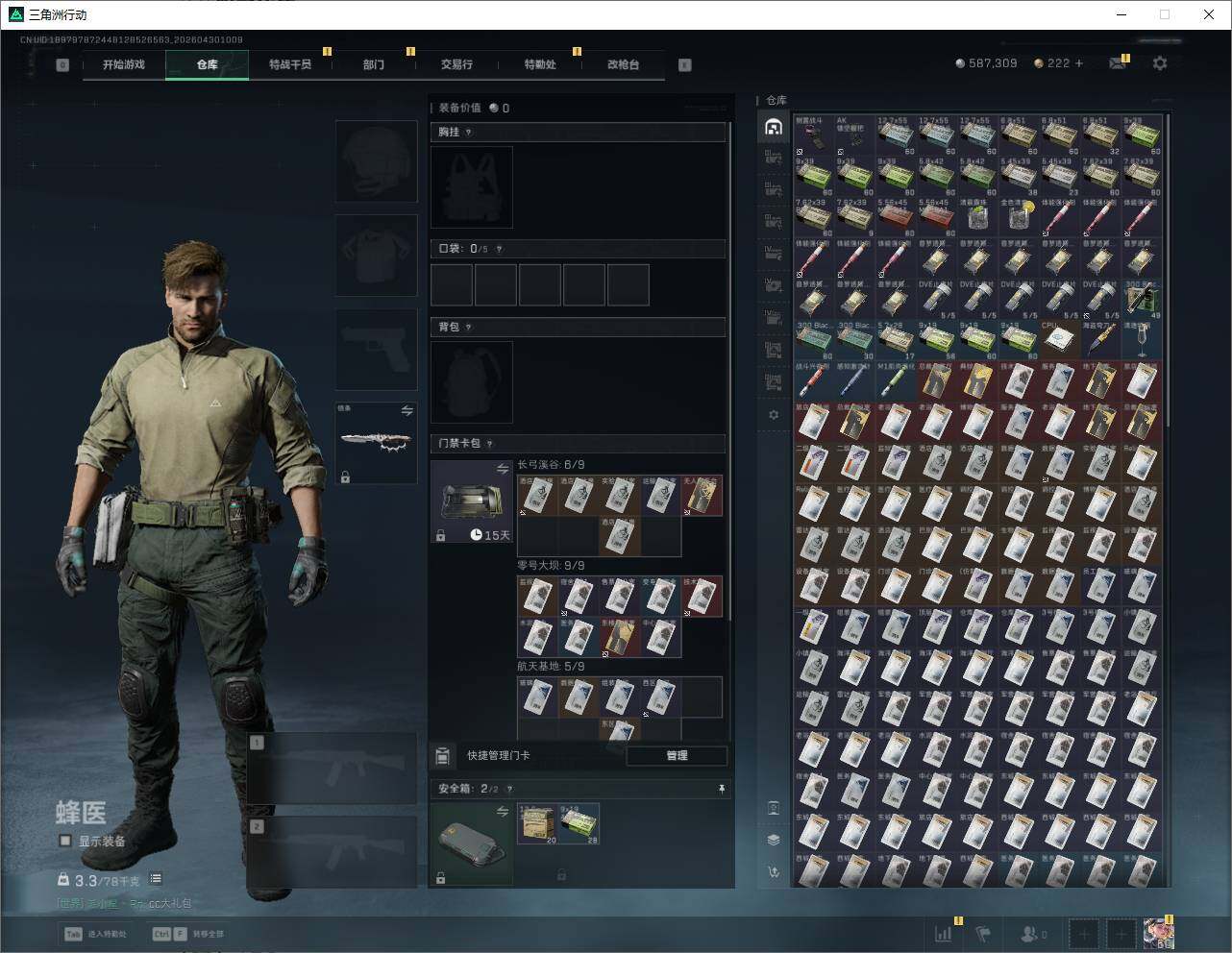Open warehouse sidebar settings gear
Image resolution: width=1232 pixels, height=953 pixels.
pos(774,415)
